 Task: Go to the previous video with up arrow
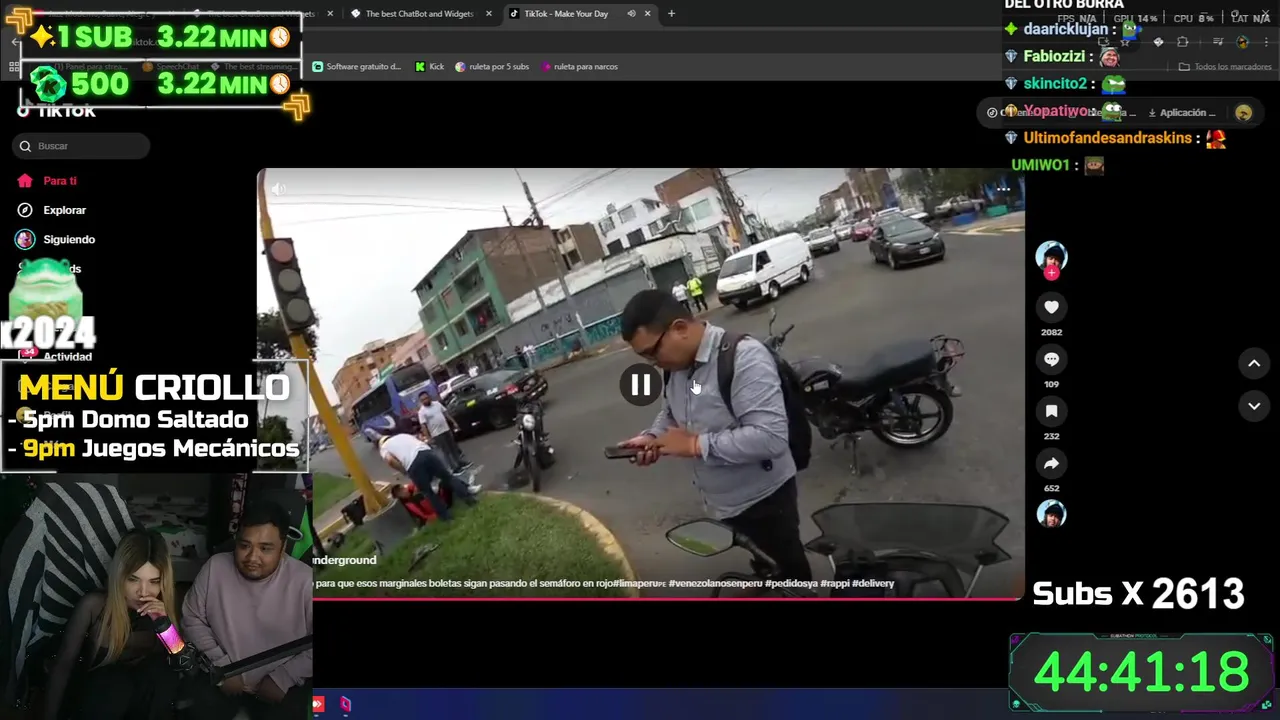[x=1254, y=363]
